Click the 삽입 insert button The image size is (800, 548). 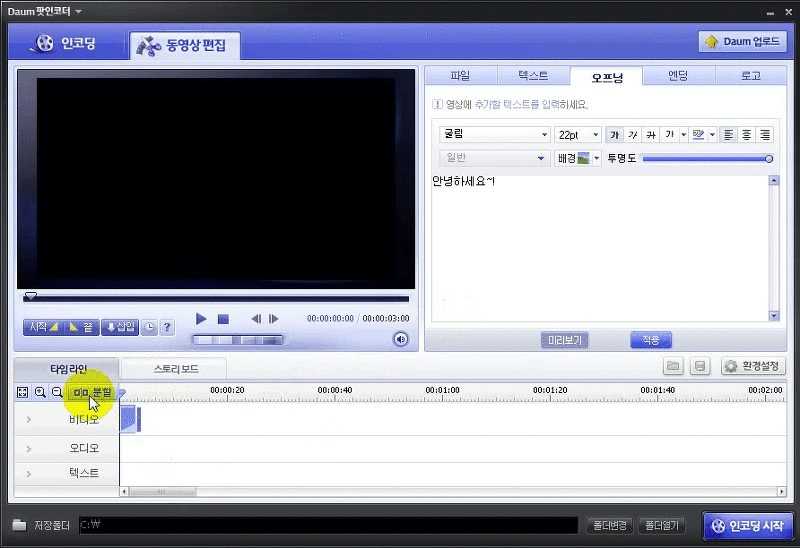pyautogui.click(x=120, y=327)
